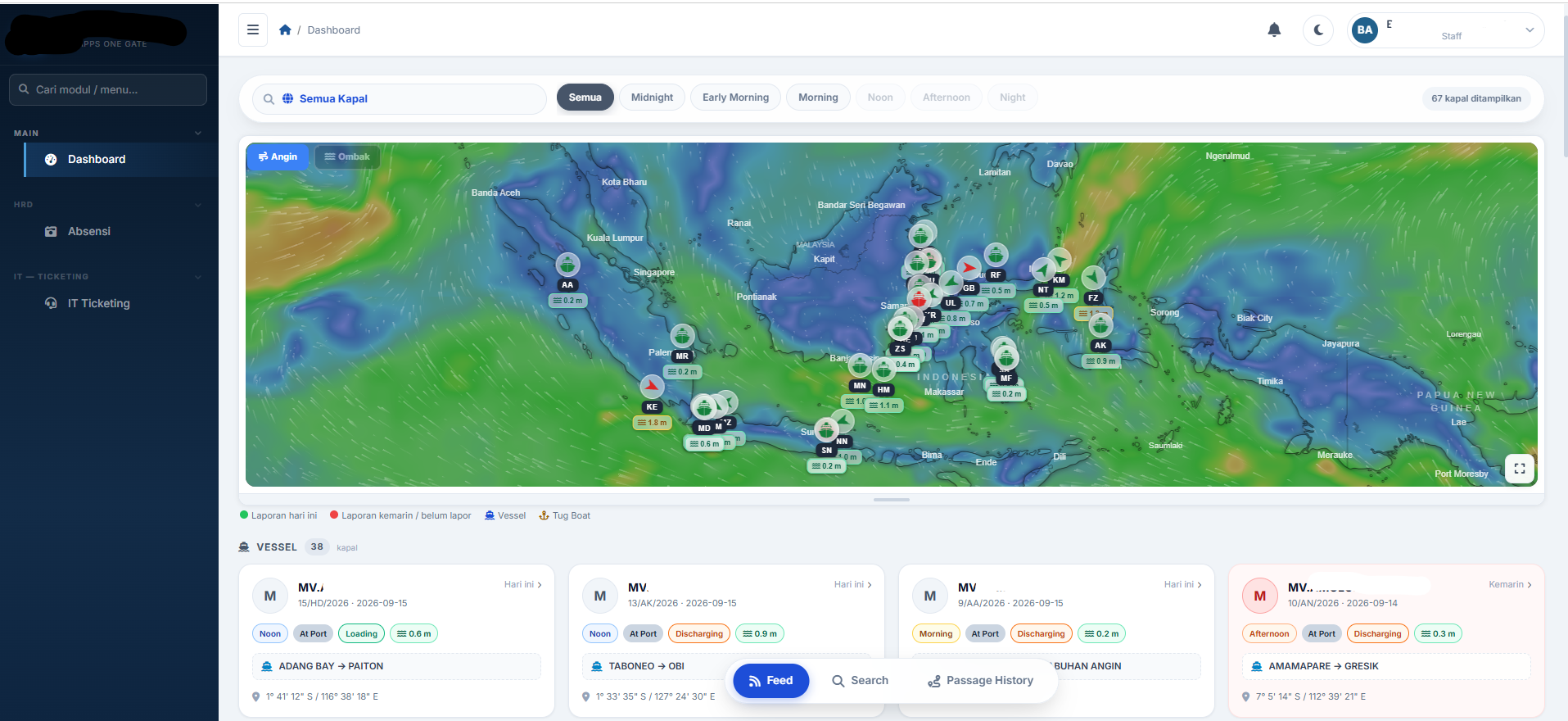1568x721 pixels.
Task: Collapse the HRD sidebar section
Action: [x=108, y=204]
